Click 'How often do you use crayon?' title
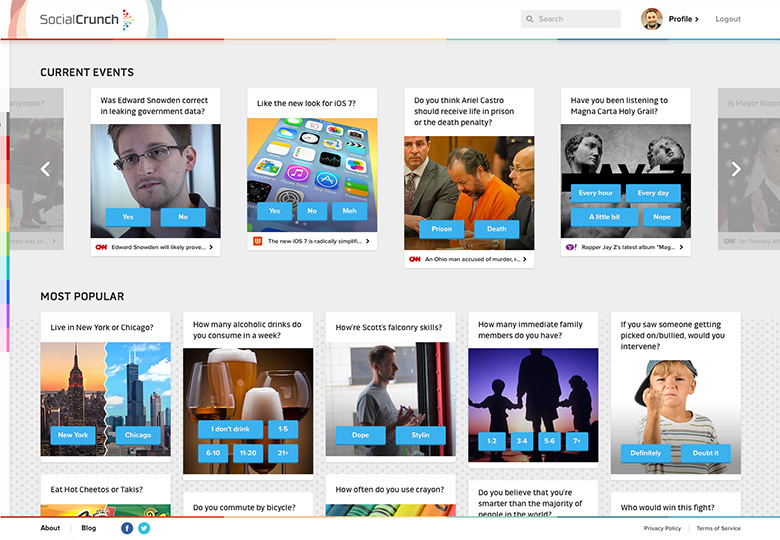Image resolution: width=780 pixels, height=540 pixels. pos(390,490)
